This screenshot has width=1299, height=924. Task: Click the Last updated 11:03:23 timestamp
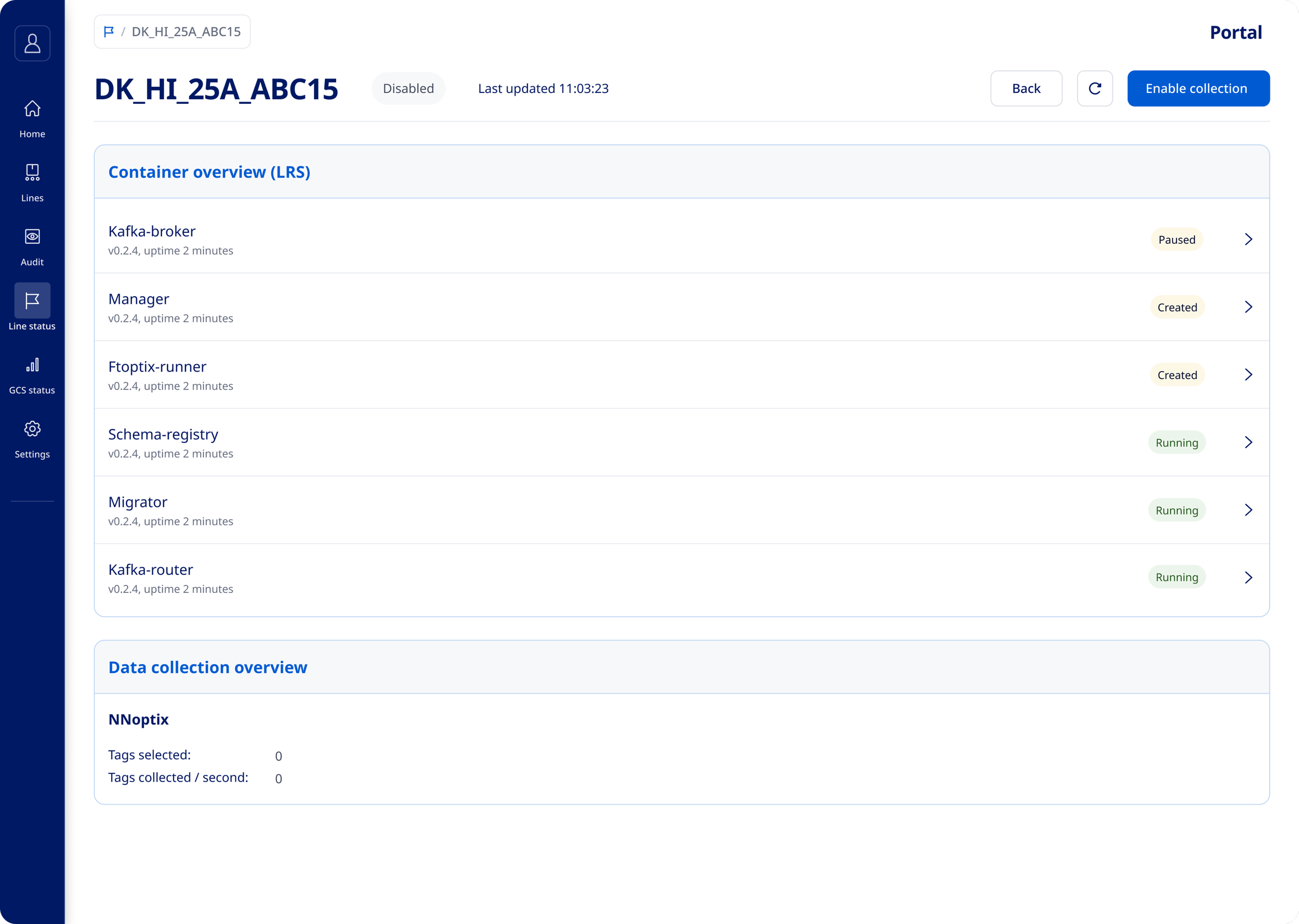[543, 88]
